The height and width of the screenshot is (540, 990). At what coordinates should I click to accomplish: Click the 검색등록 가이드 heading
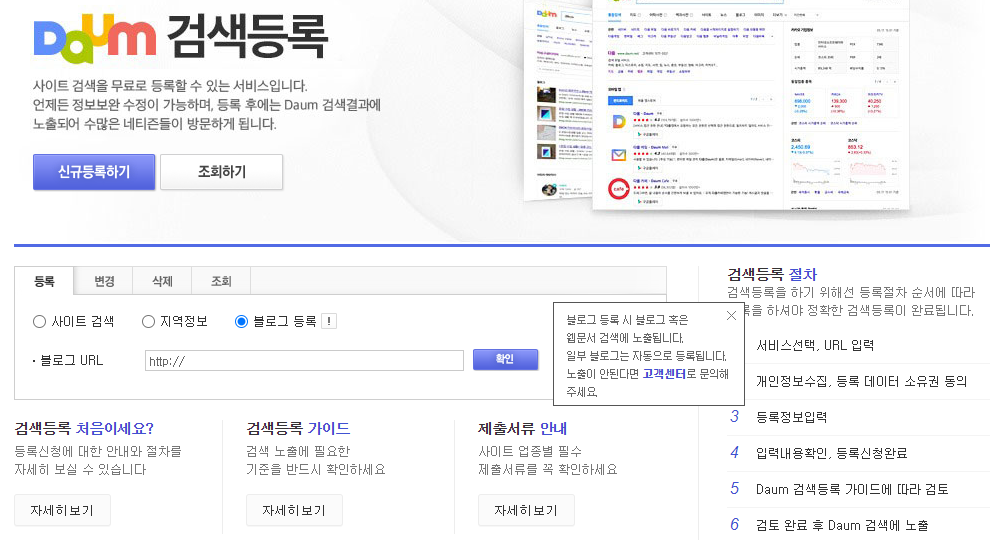(298, 428)
